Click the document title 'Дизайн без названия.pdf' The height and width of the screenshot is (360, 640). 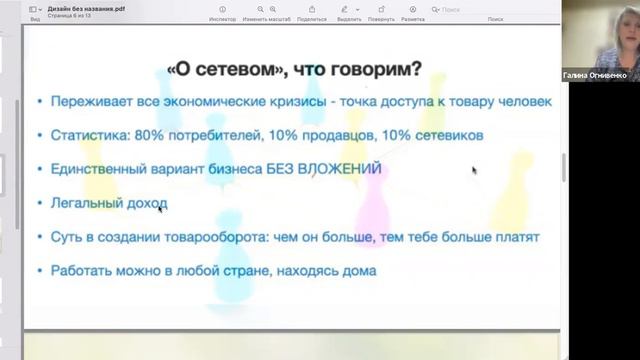click(x=86, y=9)
